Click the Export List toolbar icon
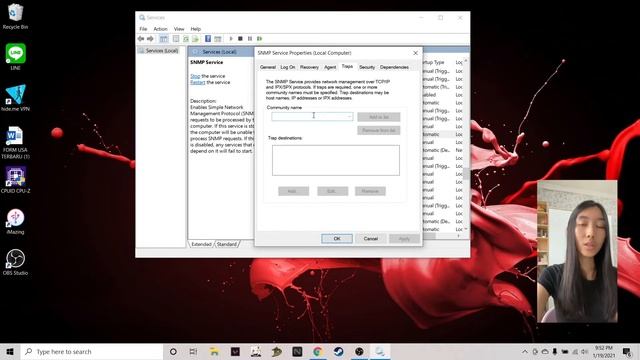The height and width of the screenshot is (360, 640). pos(196,38)
